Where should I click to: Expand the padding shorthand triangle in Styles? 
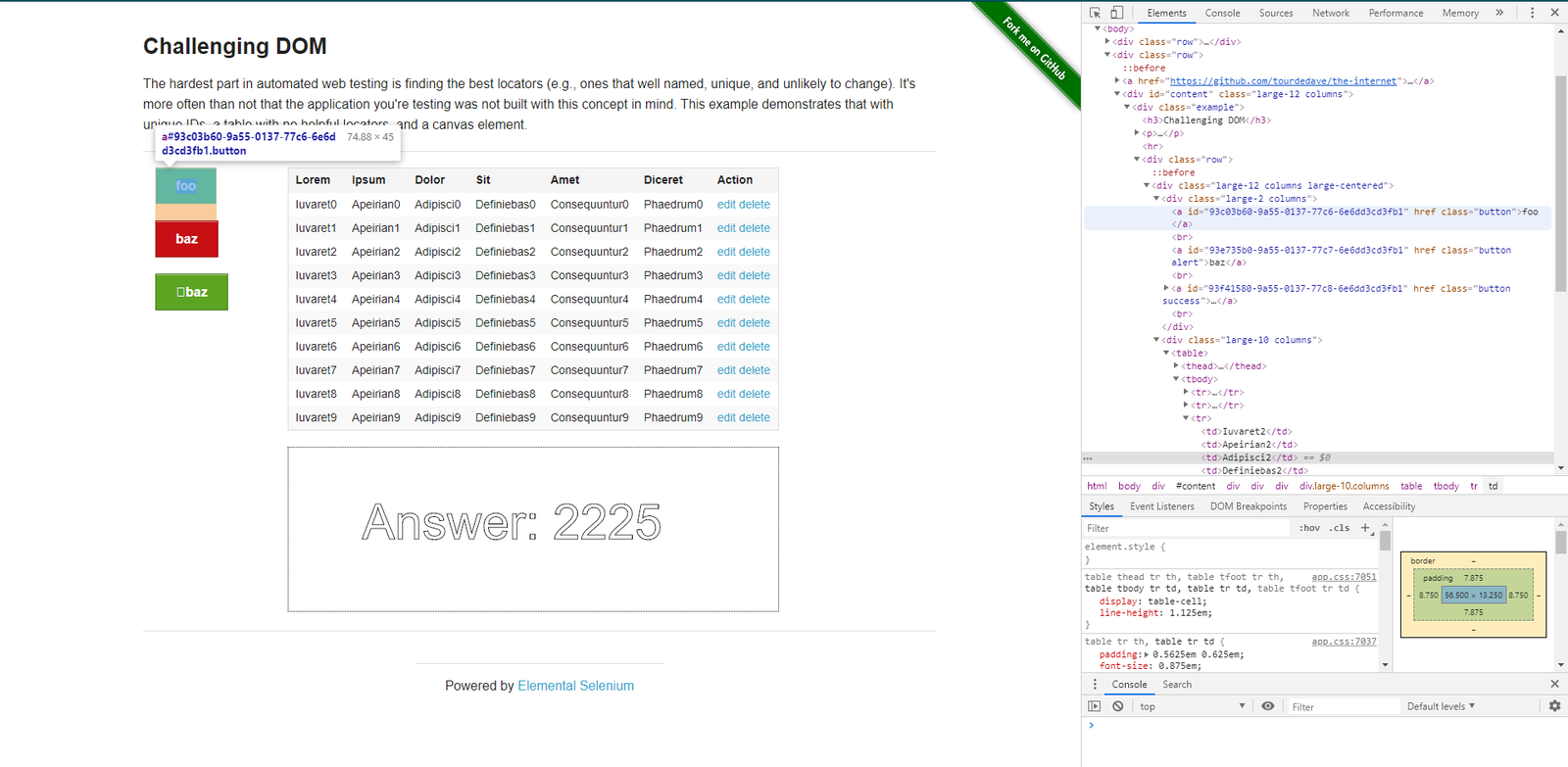point(1147,654)
